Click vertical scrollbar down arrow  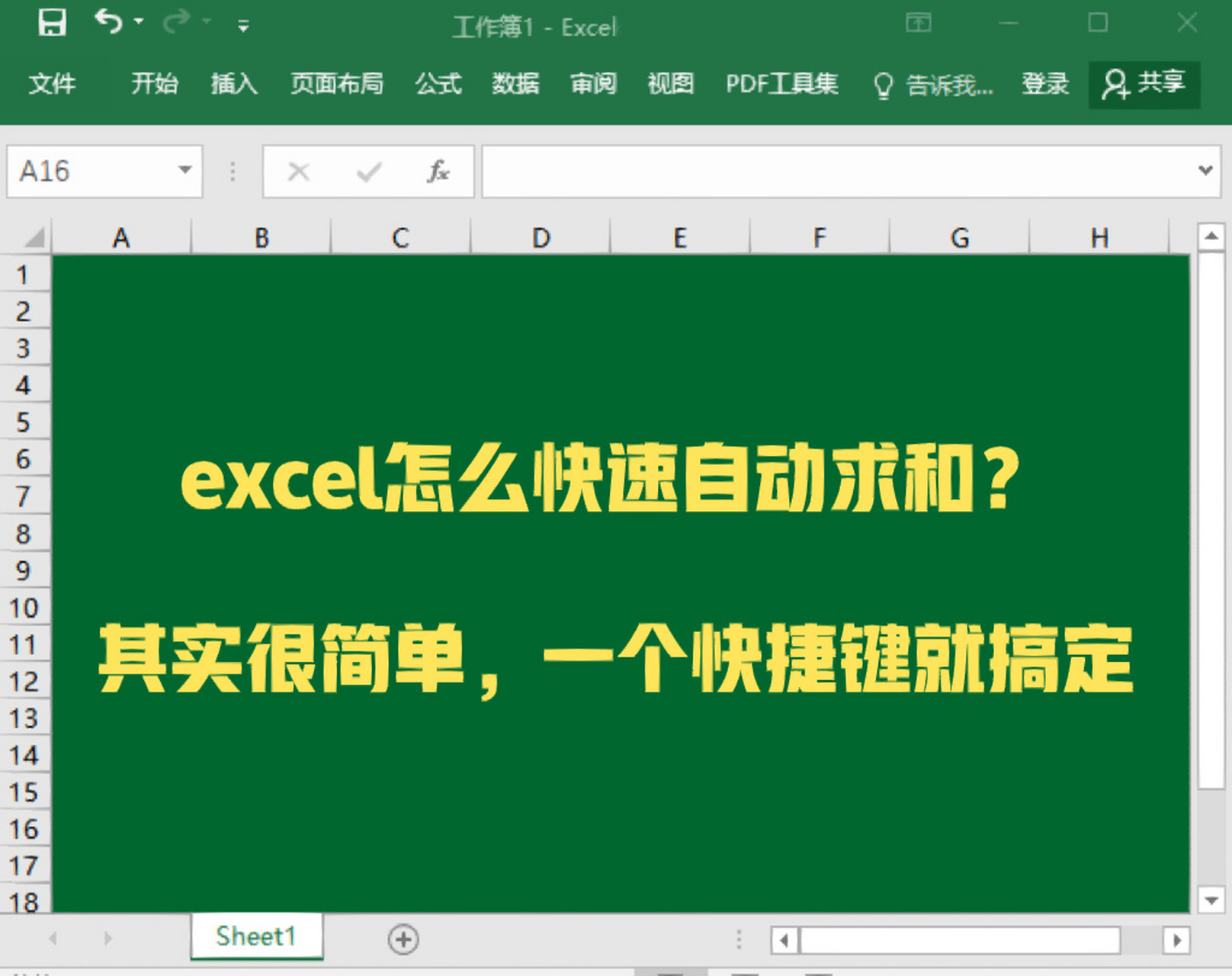(1211, 901)
